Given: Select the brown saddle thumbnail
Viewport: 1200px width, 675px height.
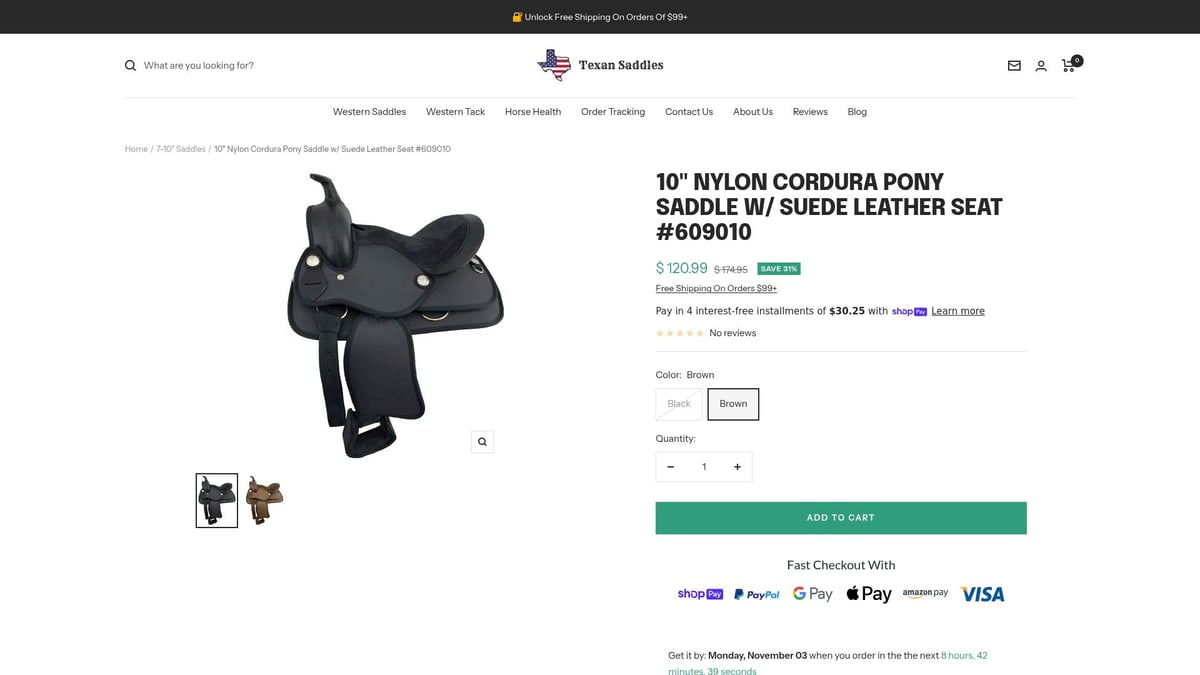Looking at the screenshot, I should click(264, 499).
